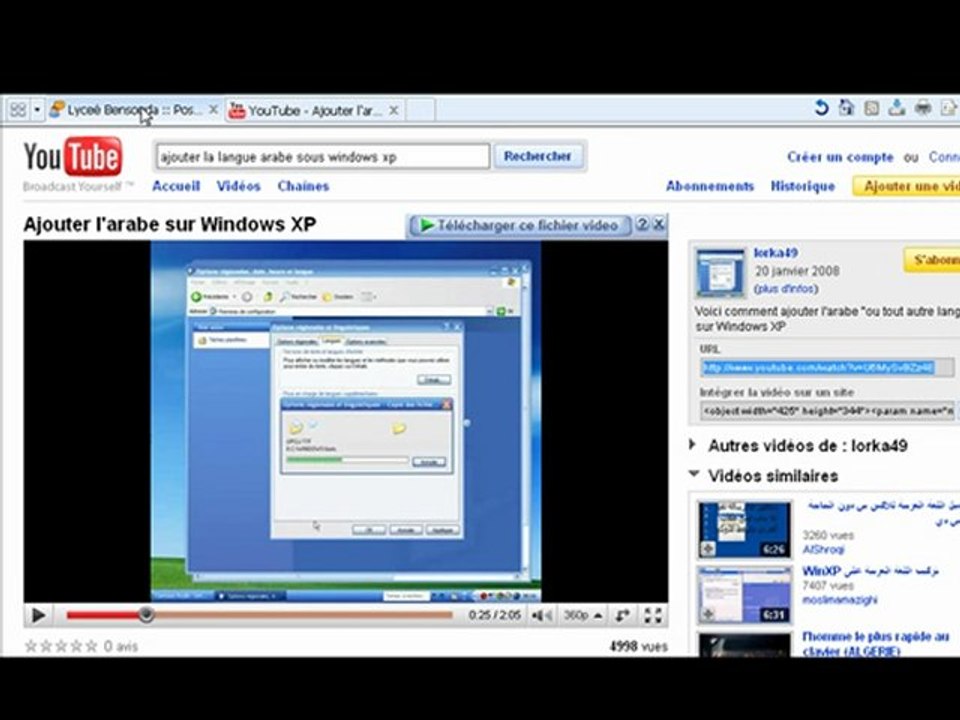Open lorka49 channel link
The height and width of the screenshot is (720, 960).
775,253
